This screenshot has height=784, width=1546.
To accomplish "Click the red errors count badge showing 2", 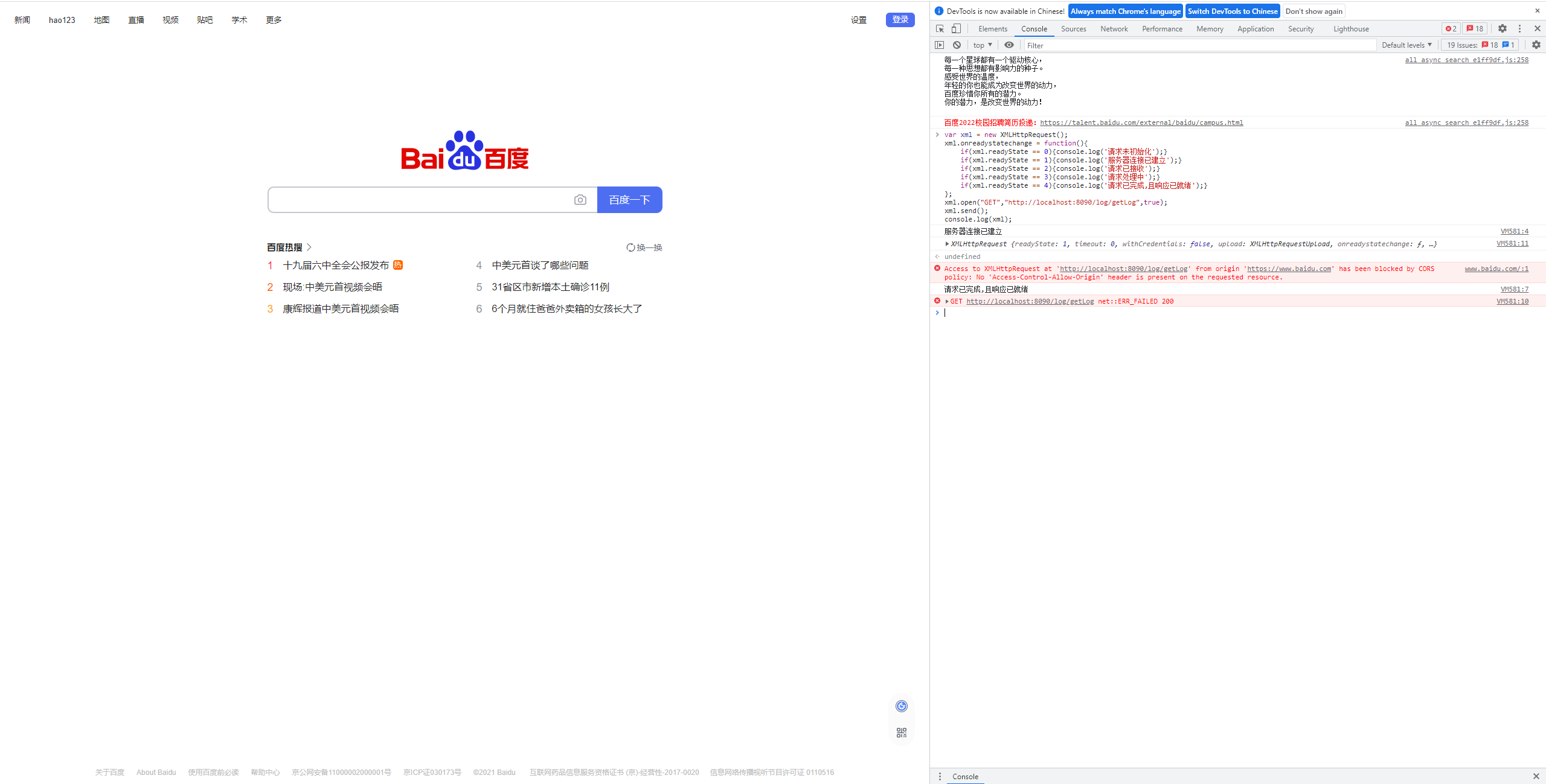I will pos(1451,28).
